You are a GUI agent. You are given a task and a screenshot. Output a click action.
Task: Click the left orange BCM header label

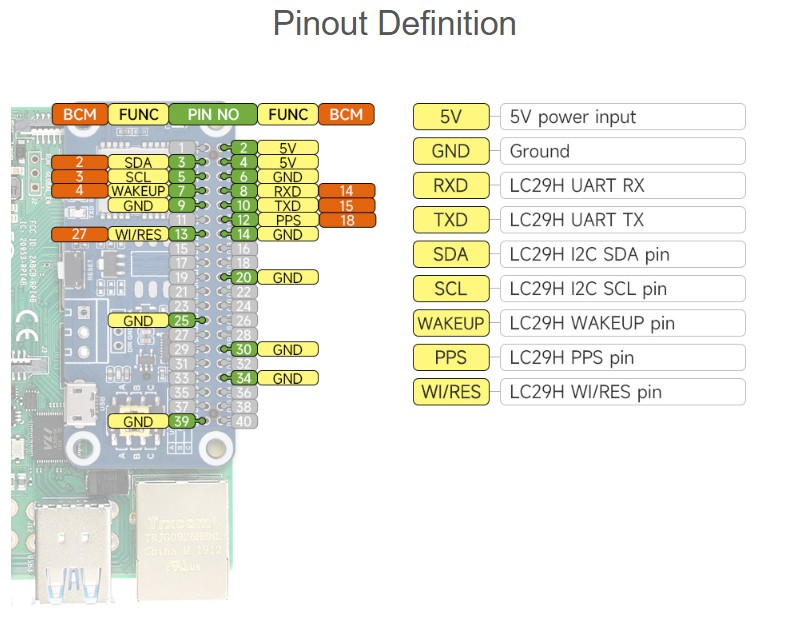(80, 114)
